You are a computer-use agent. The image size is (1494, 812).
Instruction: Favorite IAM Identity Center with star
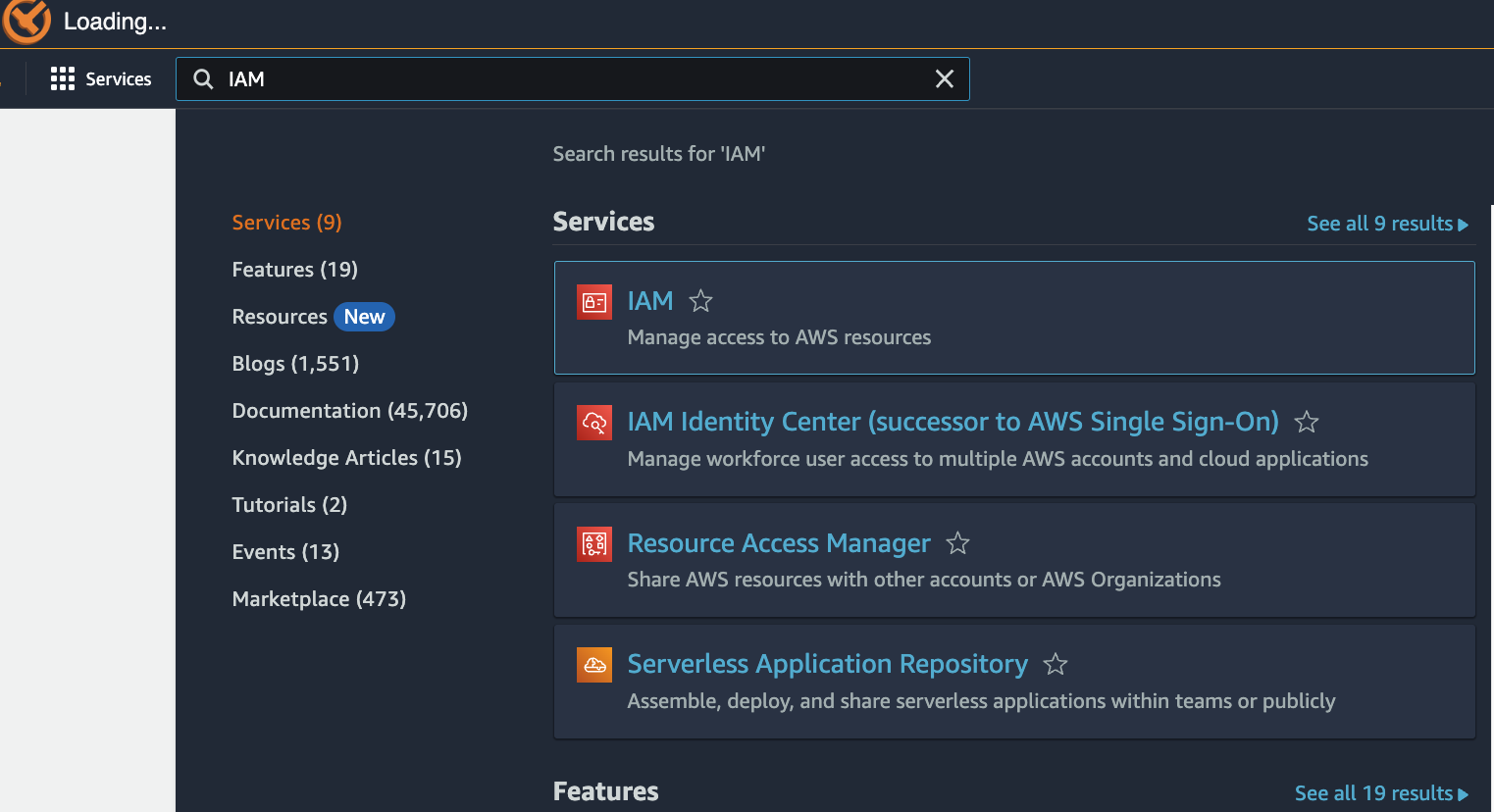click(1307, 422)
